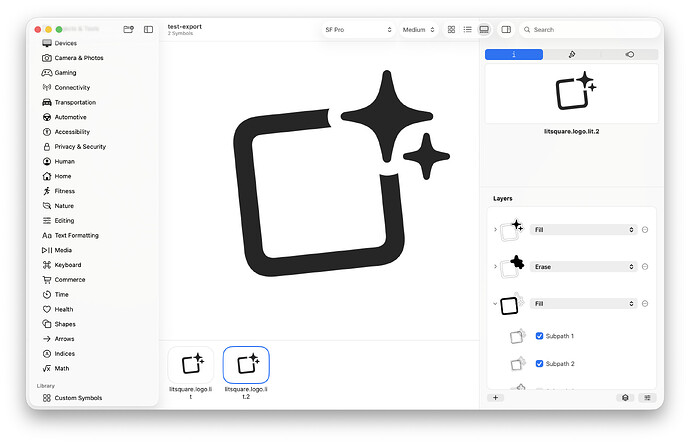Select the Connectivity category
Image resolution: width=690 pixels, height=443 pixels.
pos(66,88)
